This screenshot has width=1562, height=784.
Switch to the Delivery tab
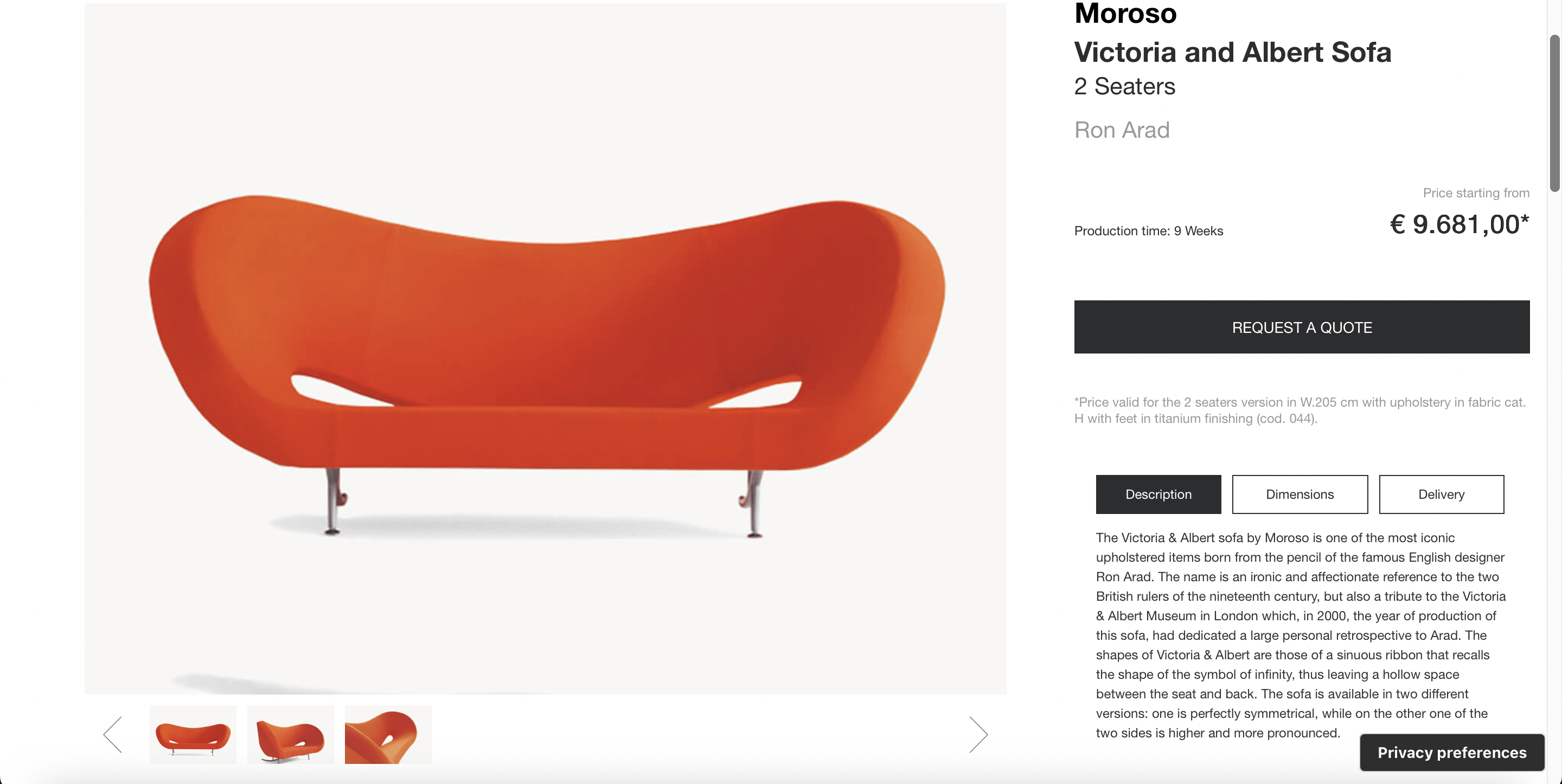coord(1442,494)
